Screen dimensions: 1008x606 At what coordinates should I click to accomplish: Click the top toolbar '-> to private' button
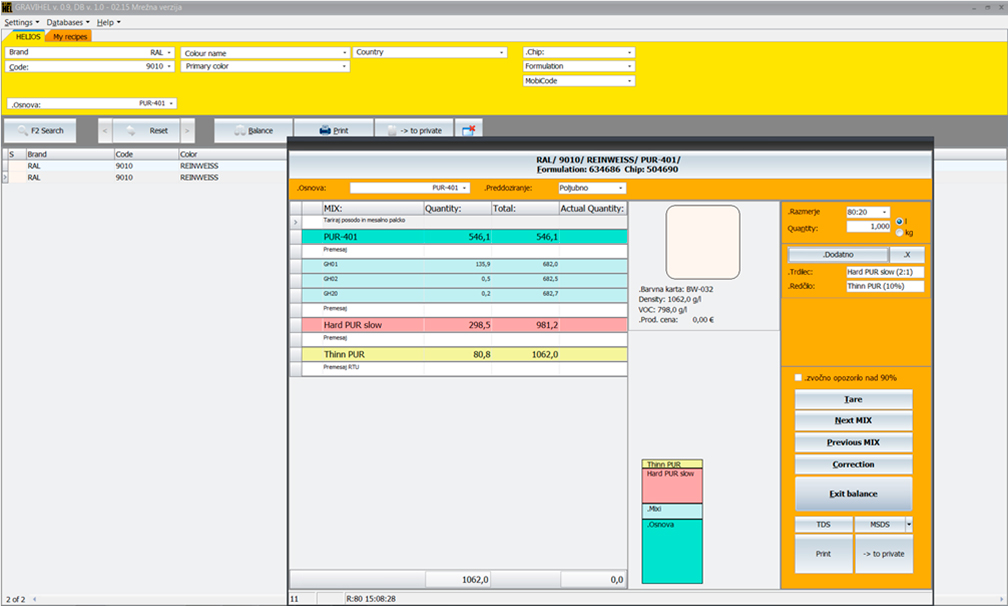tap(414, 130)
